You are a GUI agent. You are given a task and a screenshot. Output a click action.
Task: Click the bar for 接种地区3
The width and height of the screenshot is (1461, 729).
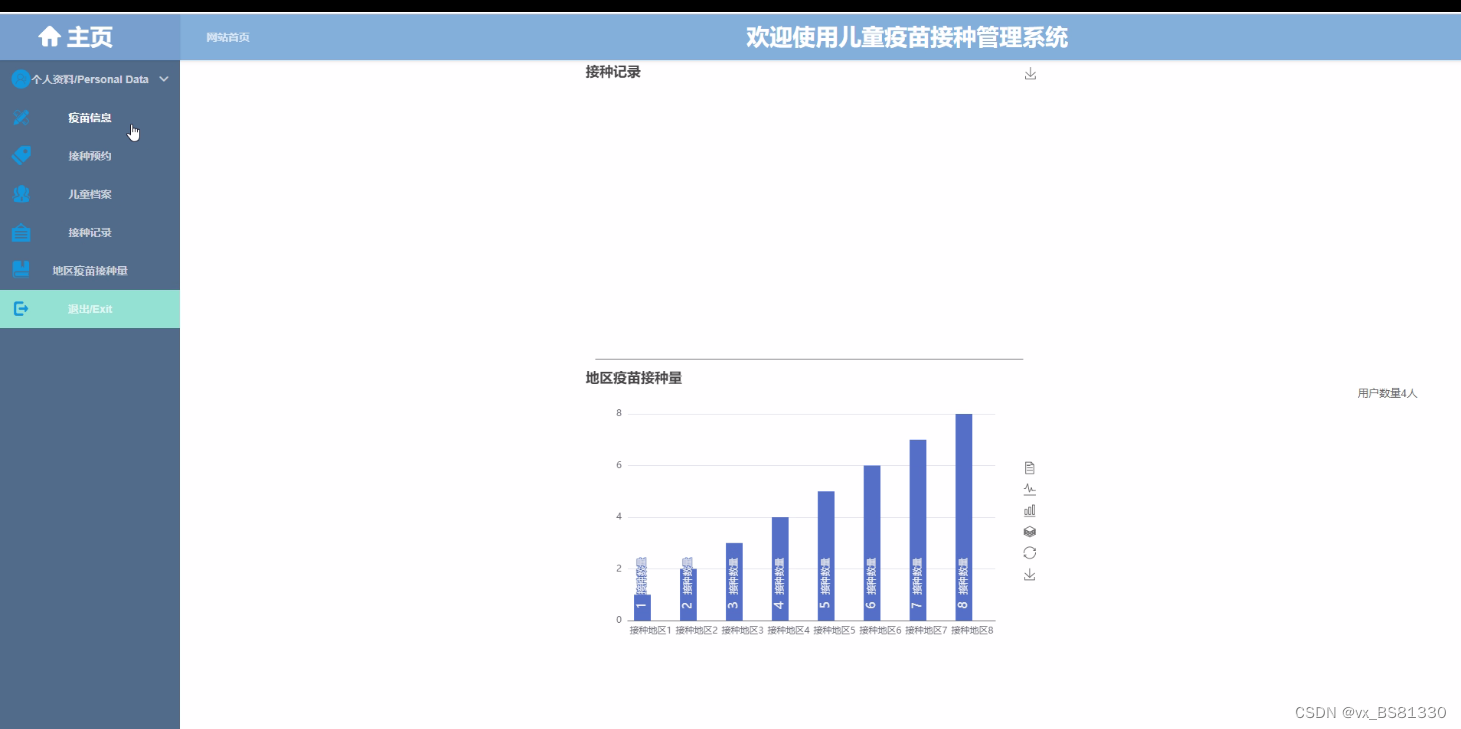(x=734, y=581)
